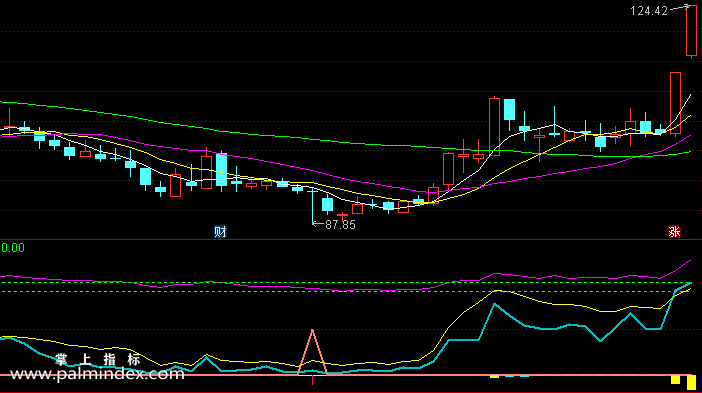
Task: Click the large yellow bar at bottom right
Action: click(691, 382)
